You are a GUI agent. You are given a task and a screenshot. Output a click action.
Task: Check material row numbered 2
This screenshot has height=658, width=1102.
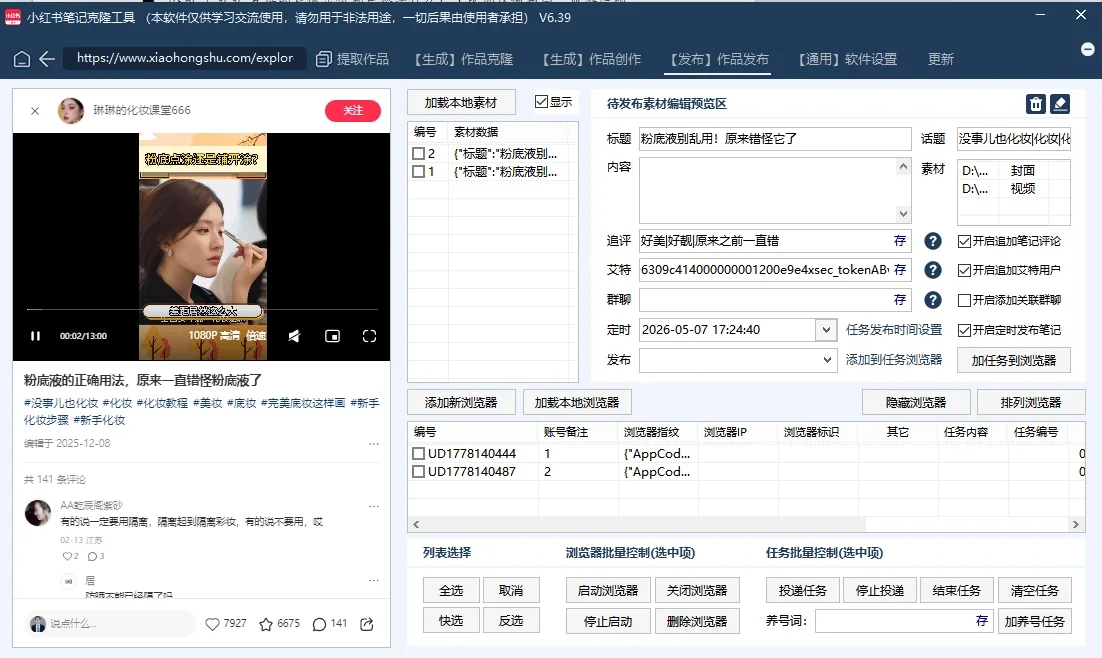[418, 153]
